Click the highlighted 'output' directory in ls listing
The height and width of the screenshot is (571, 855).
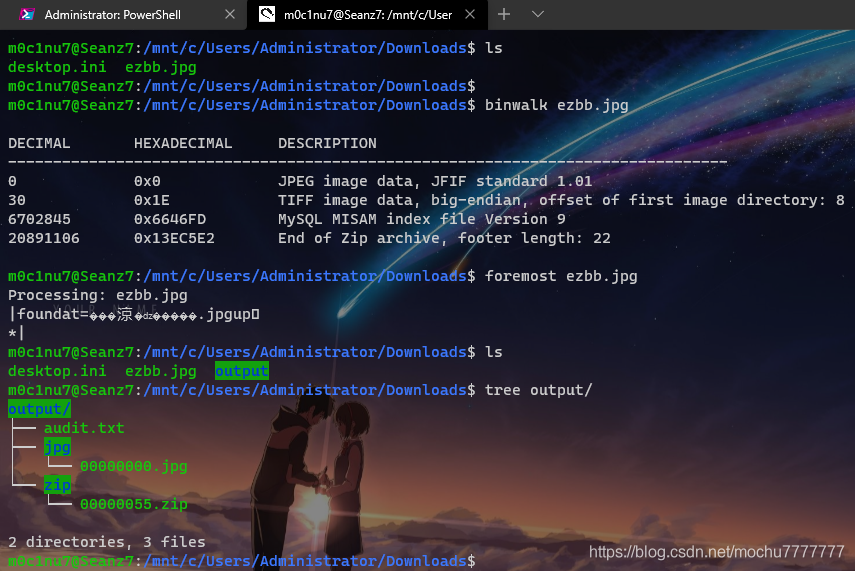[242, 371]
